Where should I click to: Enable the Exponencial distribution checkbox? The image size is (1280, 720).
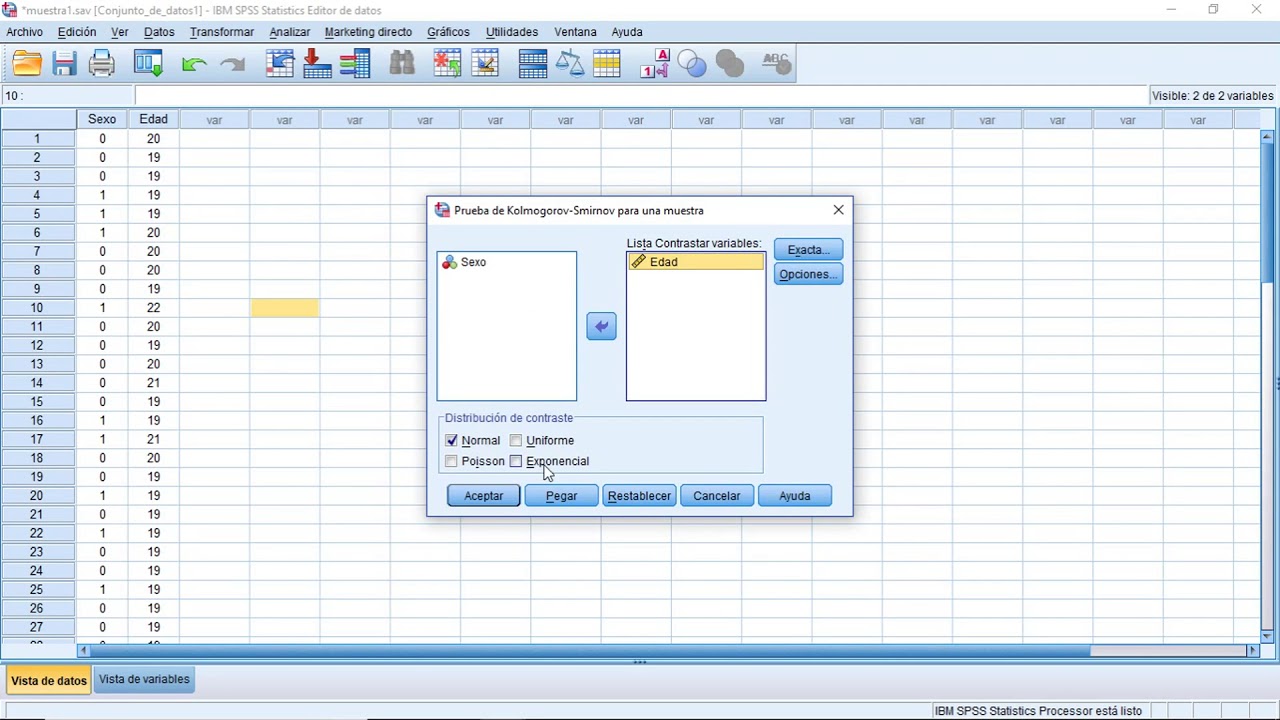tap(516, 461)
